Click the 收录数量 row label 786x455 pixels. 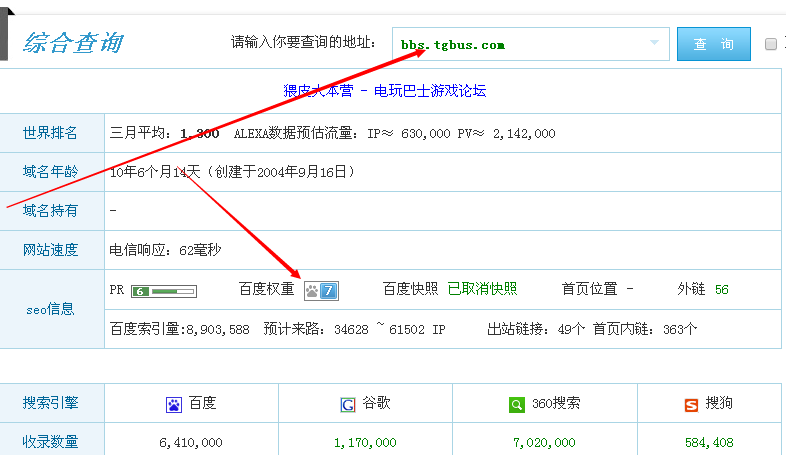point(50,441)
